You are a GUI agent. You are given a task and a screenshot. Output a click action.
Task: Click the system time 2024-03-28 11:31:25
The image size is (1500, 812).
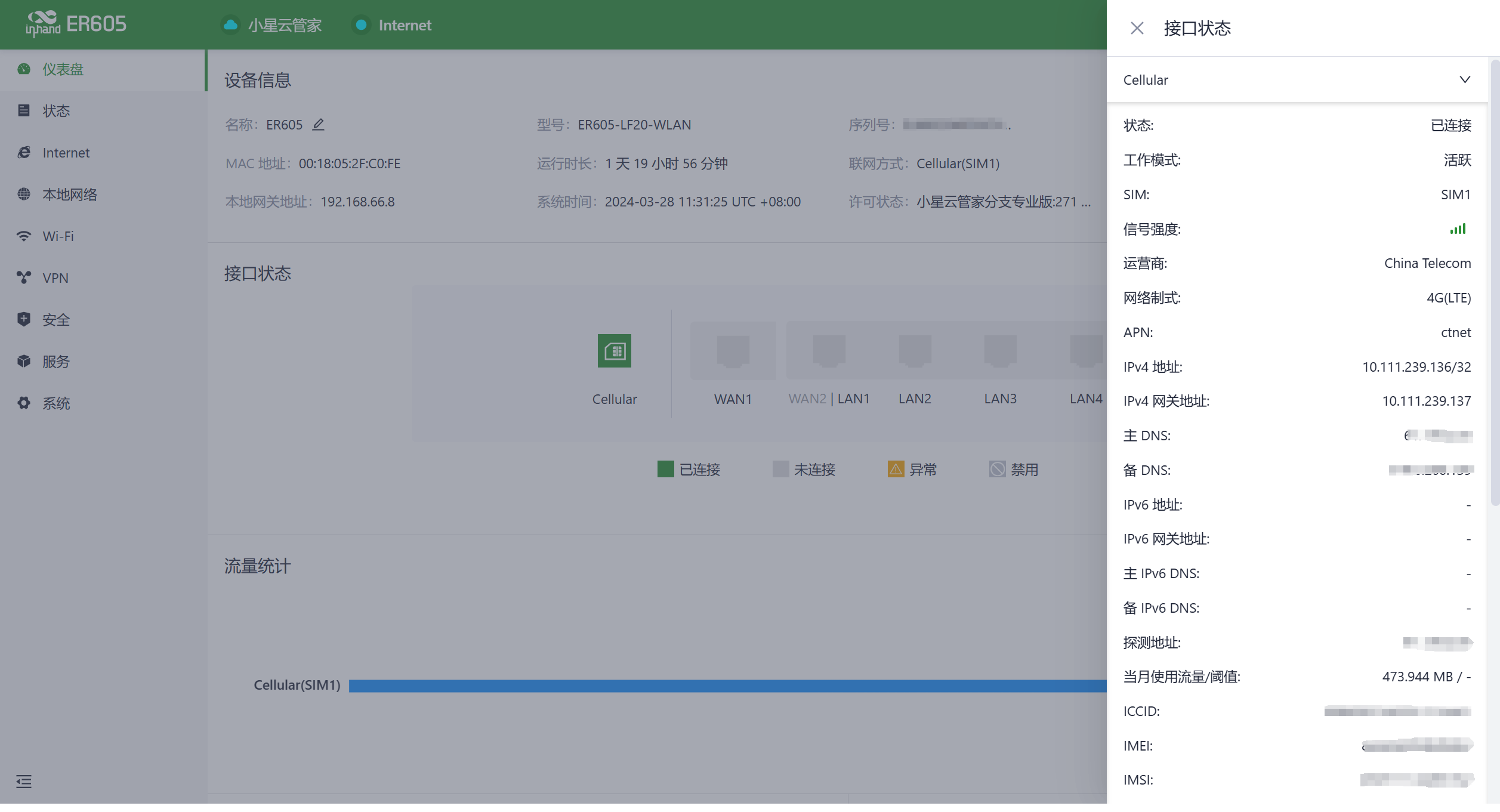(x=702, y=202)
